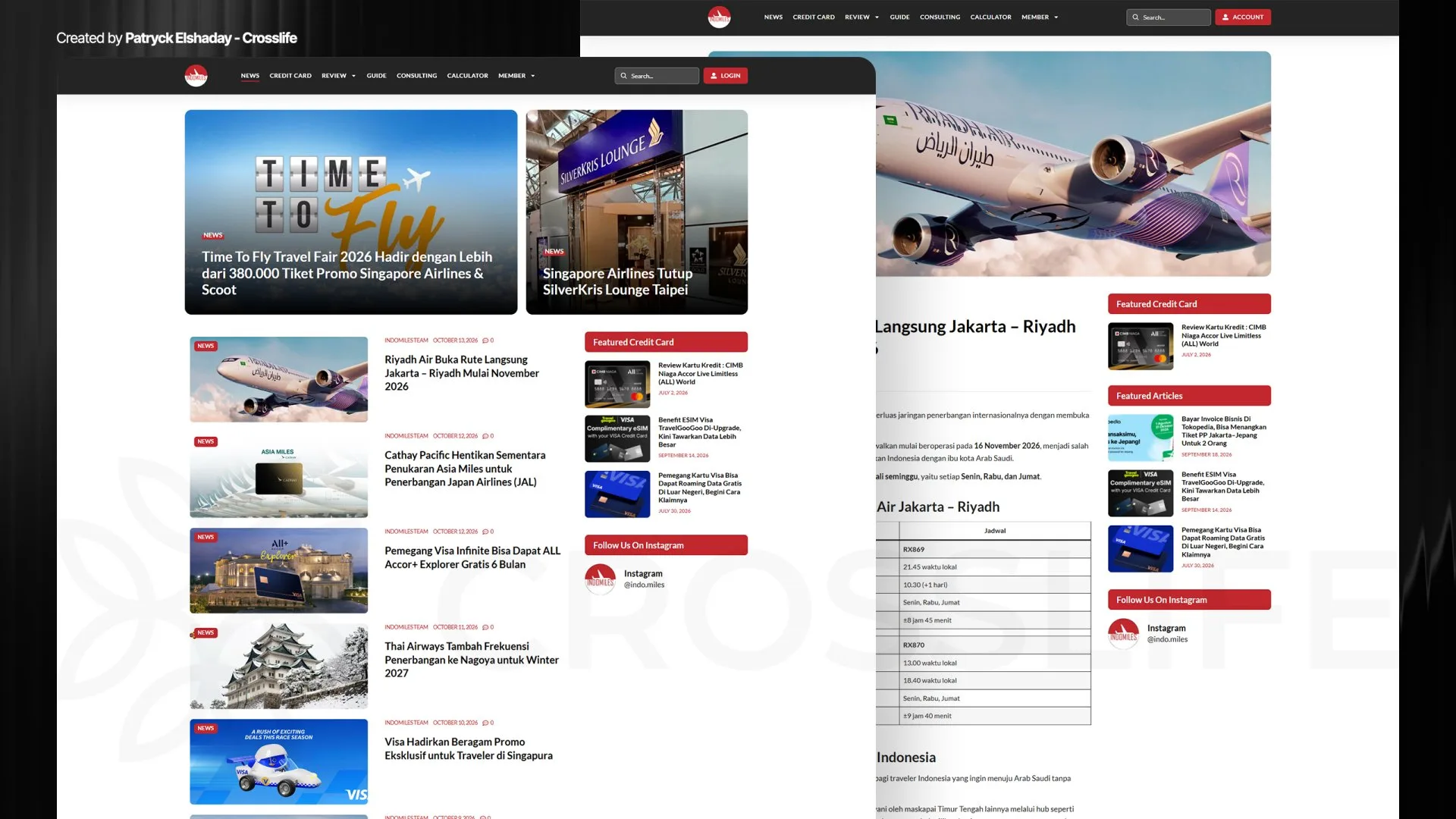Click the All+ Explorer palace thumbnail

(278, 570)
